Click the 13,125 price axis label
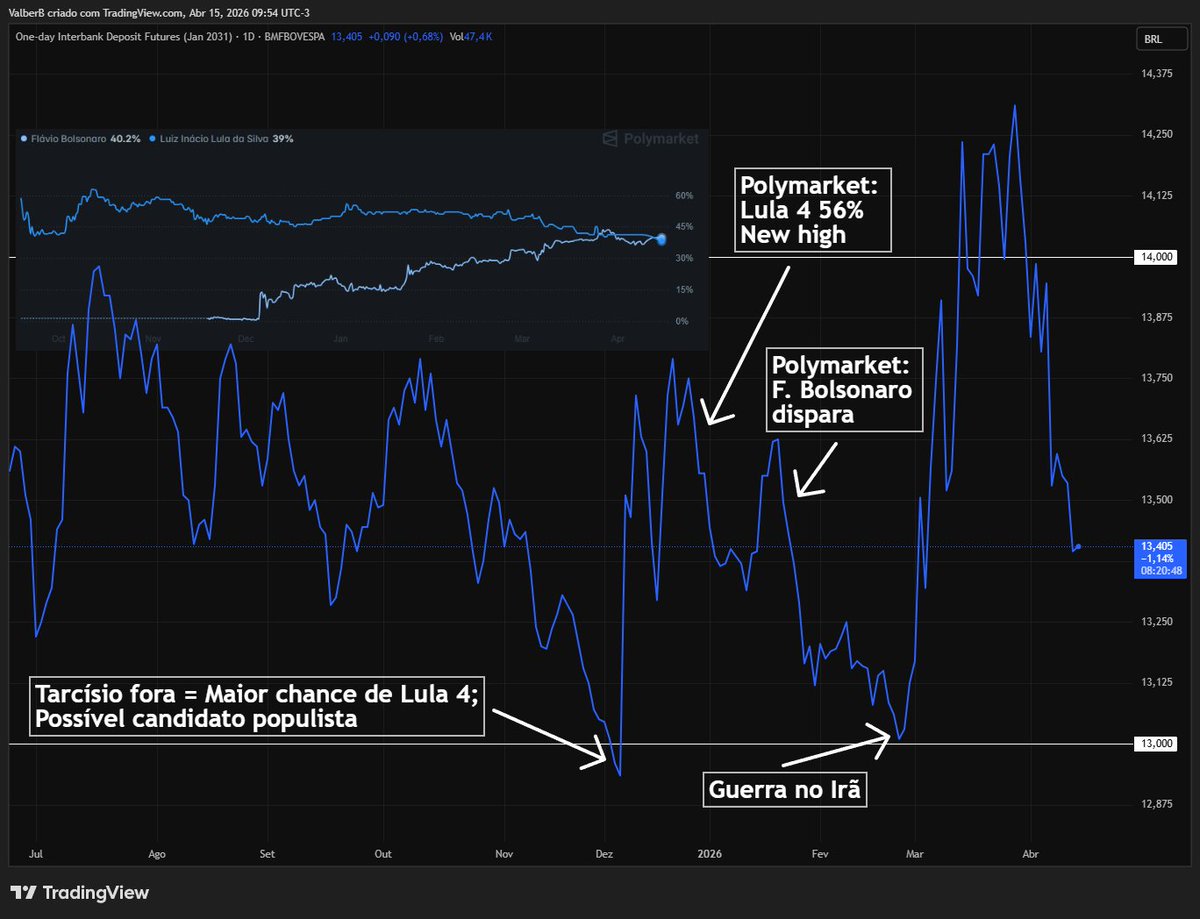The height and width of the screenshot is (919, 1200). click(1155, 683)
